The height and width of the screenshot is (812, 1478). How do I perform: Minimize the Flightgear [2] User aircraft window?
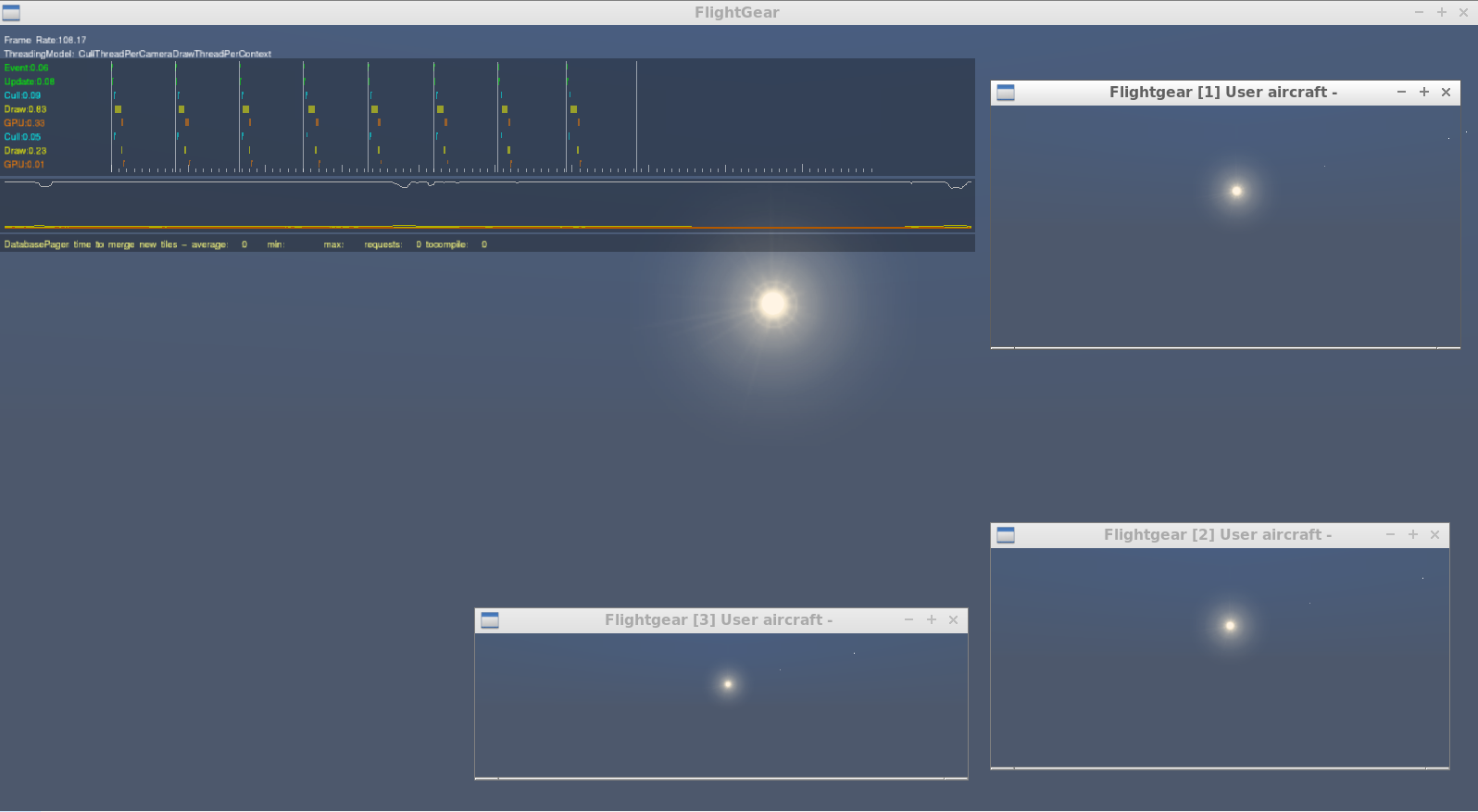click(x=1390, y=535)
